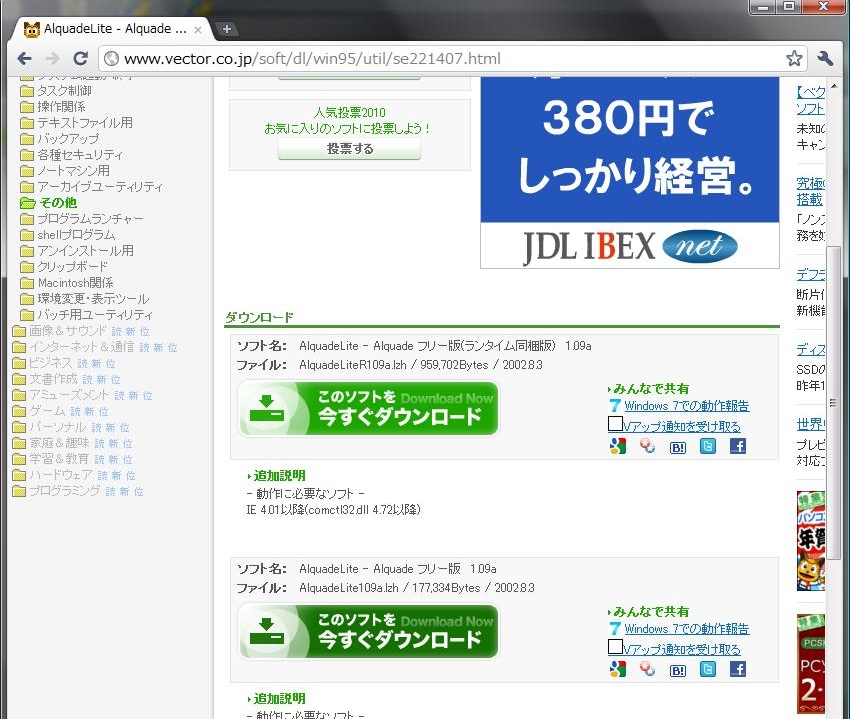Viewport: 850px width, 719px height.
Task: Click the 新 link beside ゲーム
Action: [x=89, y=412]
